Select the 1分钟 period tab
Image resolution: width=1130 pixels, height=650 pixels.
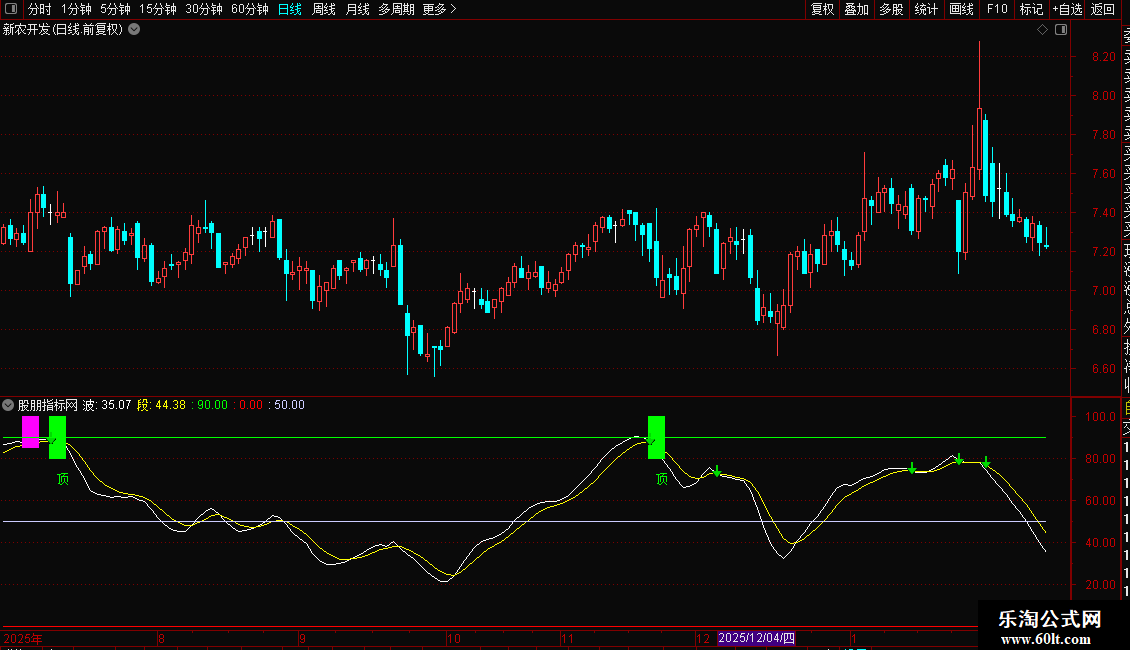[x=76, y=9]
